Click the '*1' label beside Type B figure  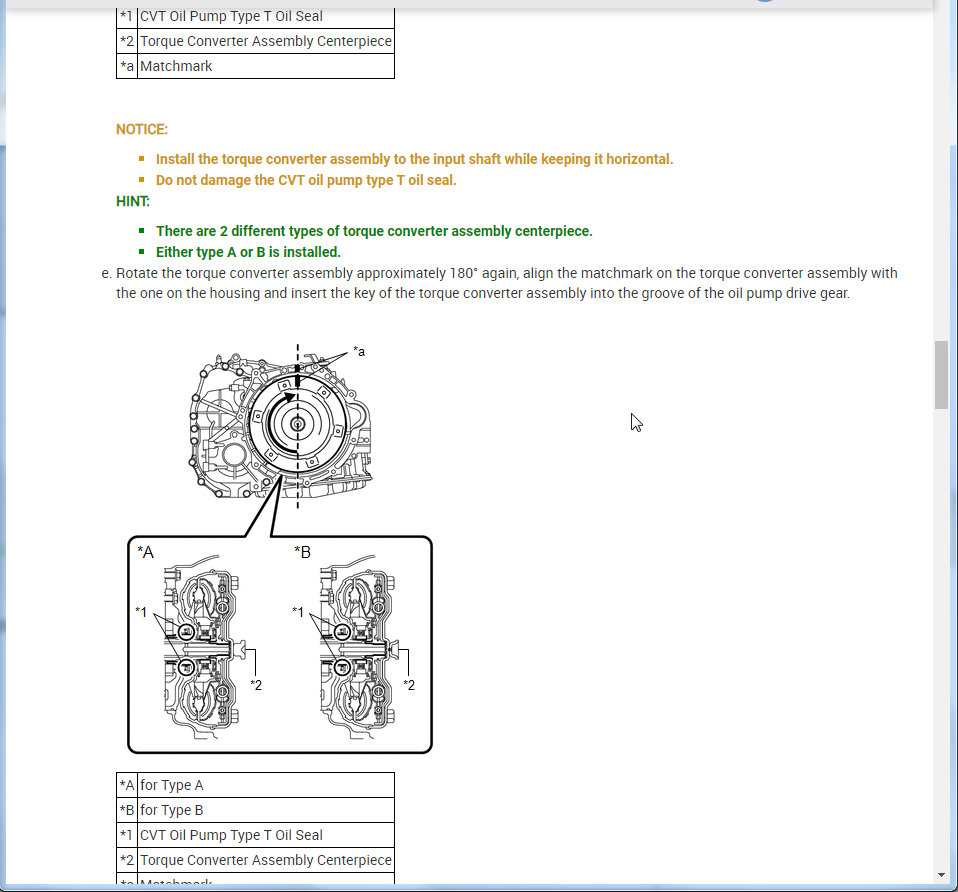(x=298, y=612)
